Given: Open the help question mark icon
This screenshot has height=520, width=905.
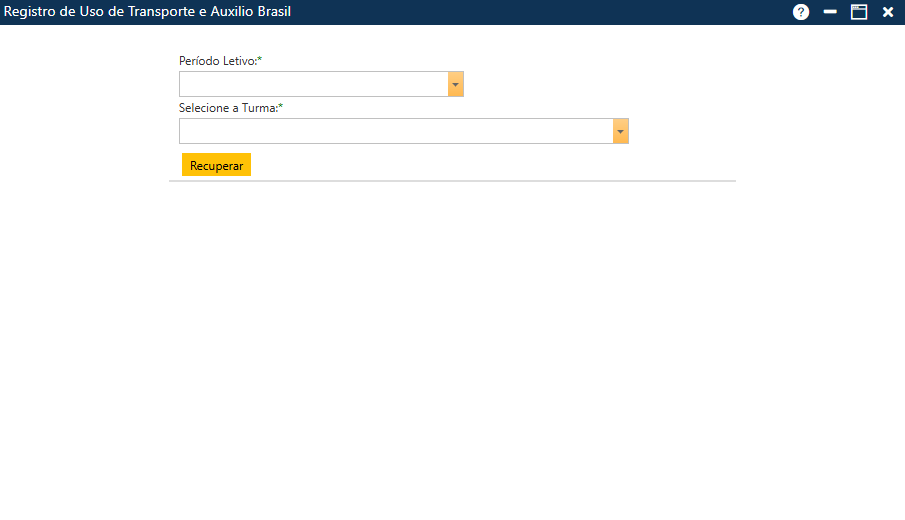Looking at the screenshot, I should point(801,12).
